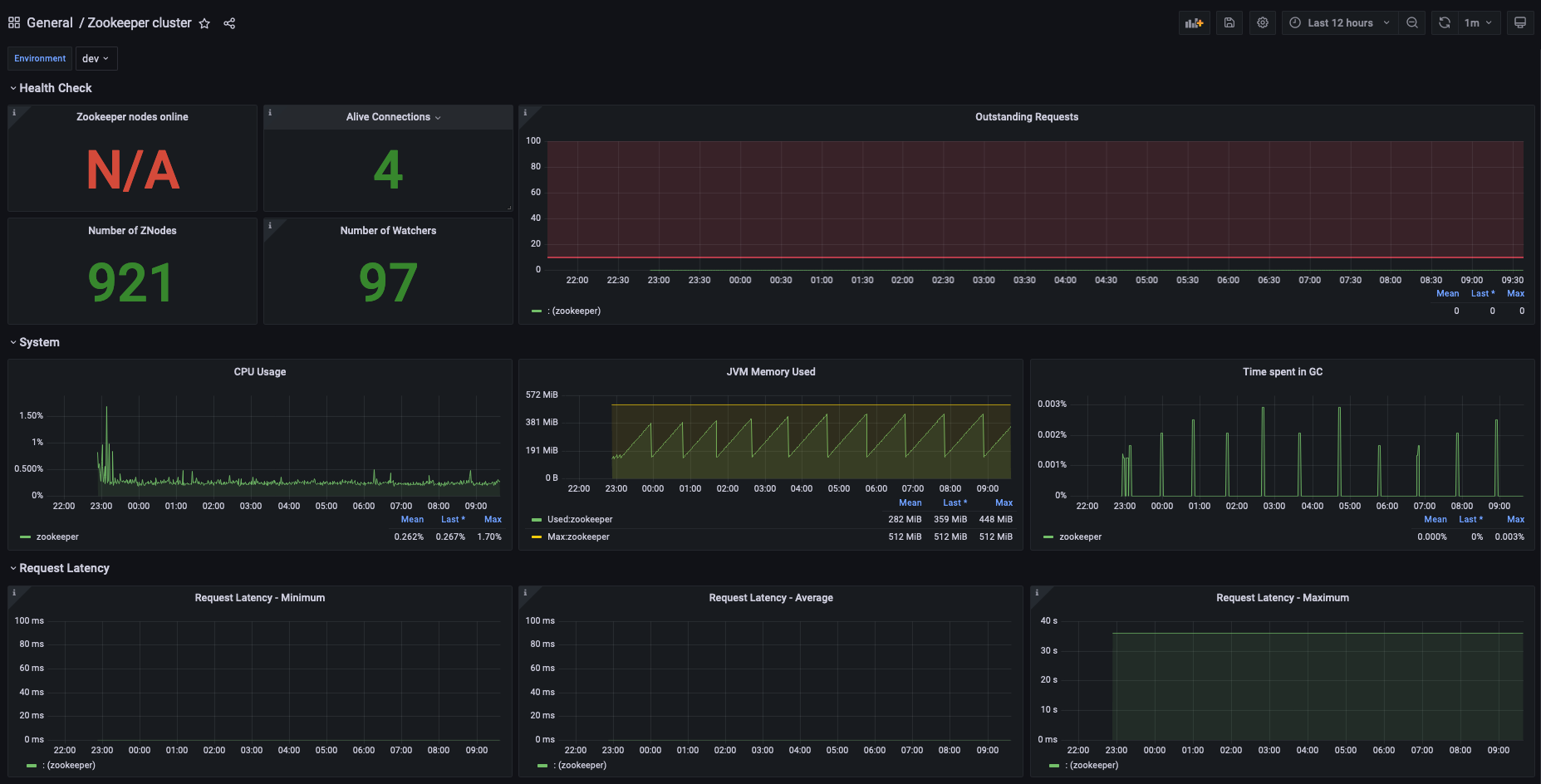
Task: Click the 921 ZNodes stat value
Action: [131, 282]
